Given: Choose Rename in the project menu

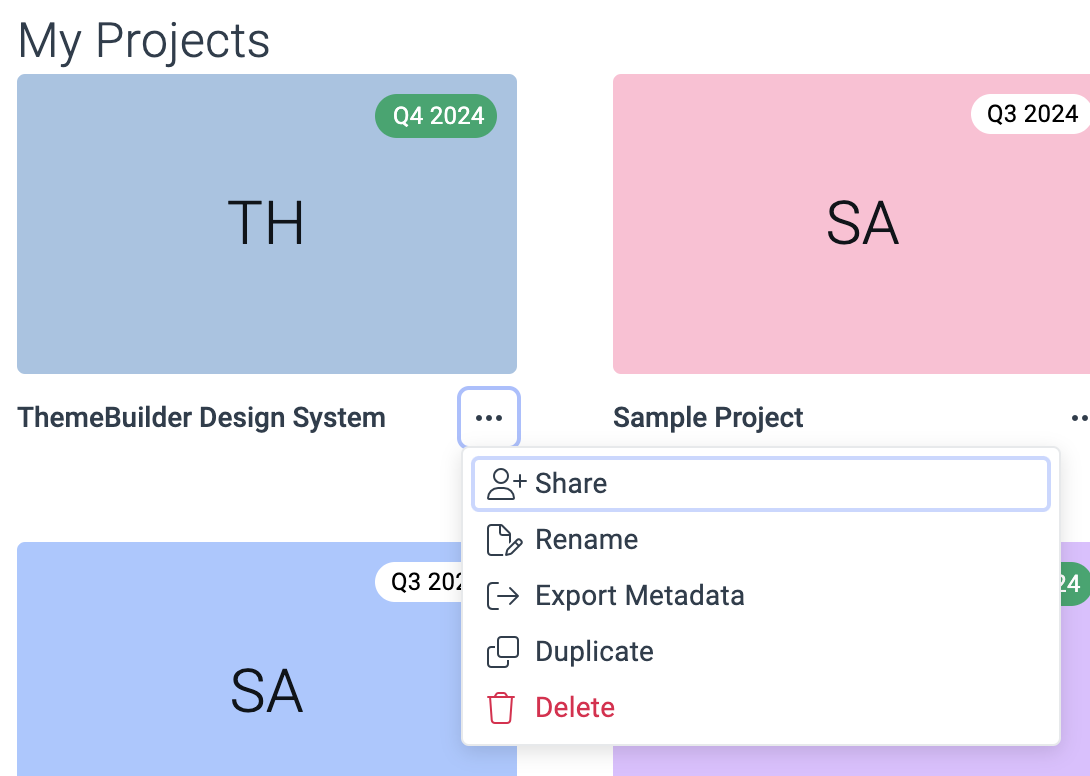Looking at the screenshot, I should click(x=586, y=539).
